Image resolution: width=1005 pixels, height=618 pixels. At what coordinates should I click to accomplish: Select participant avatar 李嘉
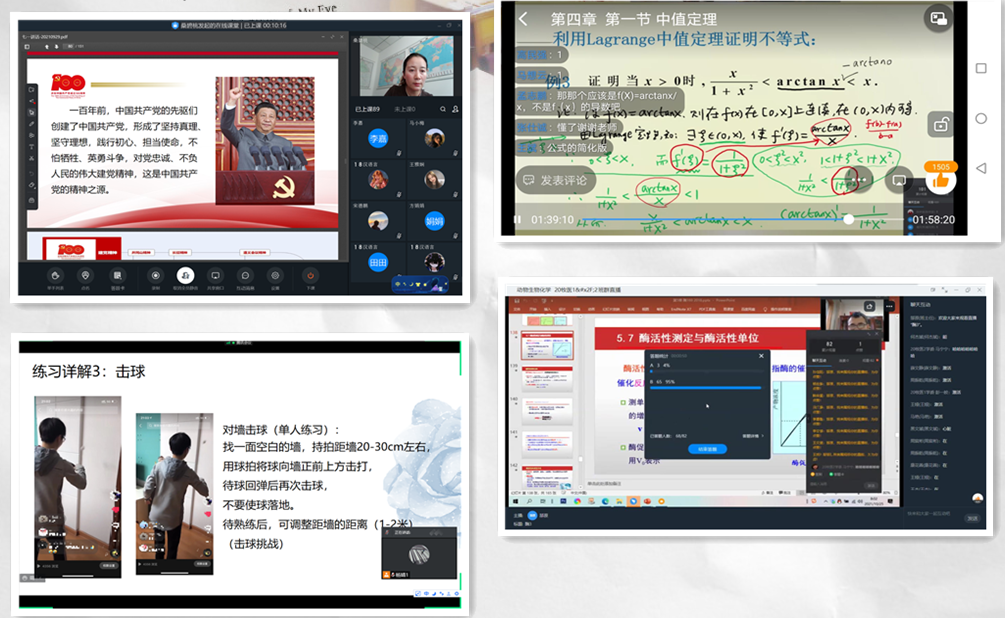[378, 138]
